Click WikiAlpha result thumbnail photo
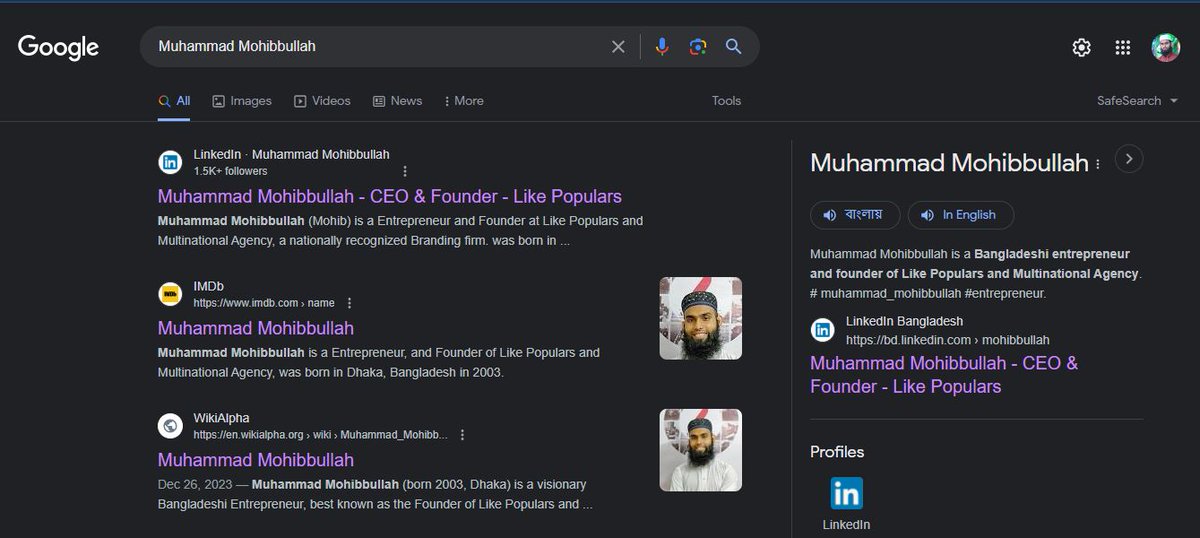Image resolution: width=1200 pixels, height=538 pixels. pyautogui.click(x=700, y=450)
